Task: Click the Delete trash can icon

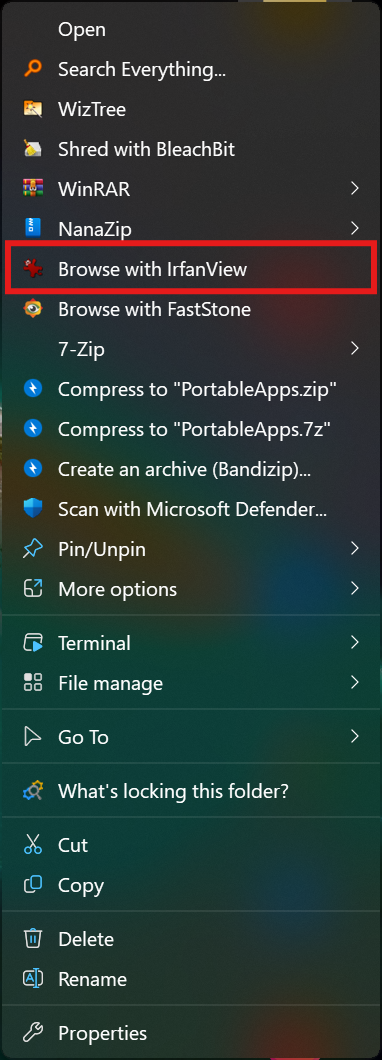Action: click(32, 938)
